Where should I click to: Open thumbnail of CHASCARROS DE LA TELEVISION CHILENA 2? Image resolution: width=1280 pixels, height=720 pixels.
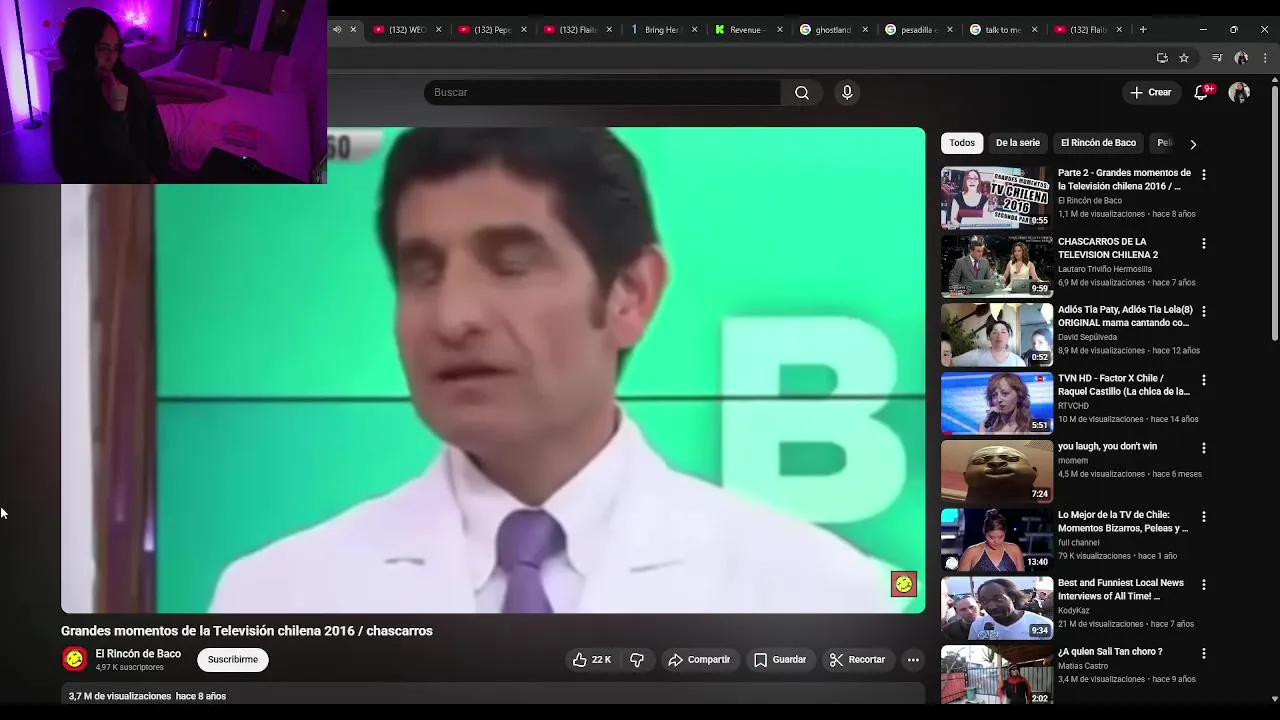click(997, 266)
